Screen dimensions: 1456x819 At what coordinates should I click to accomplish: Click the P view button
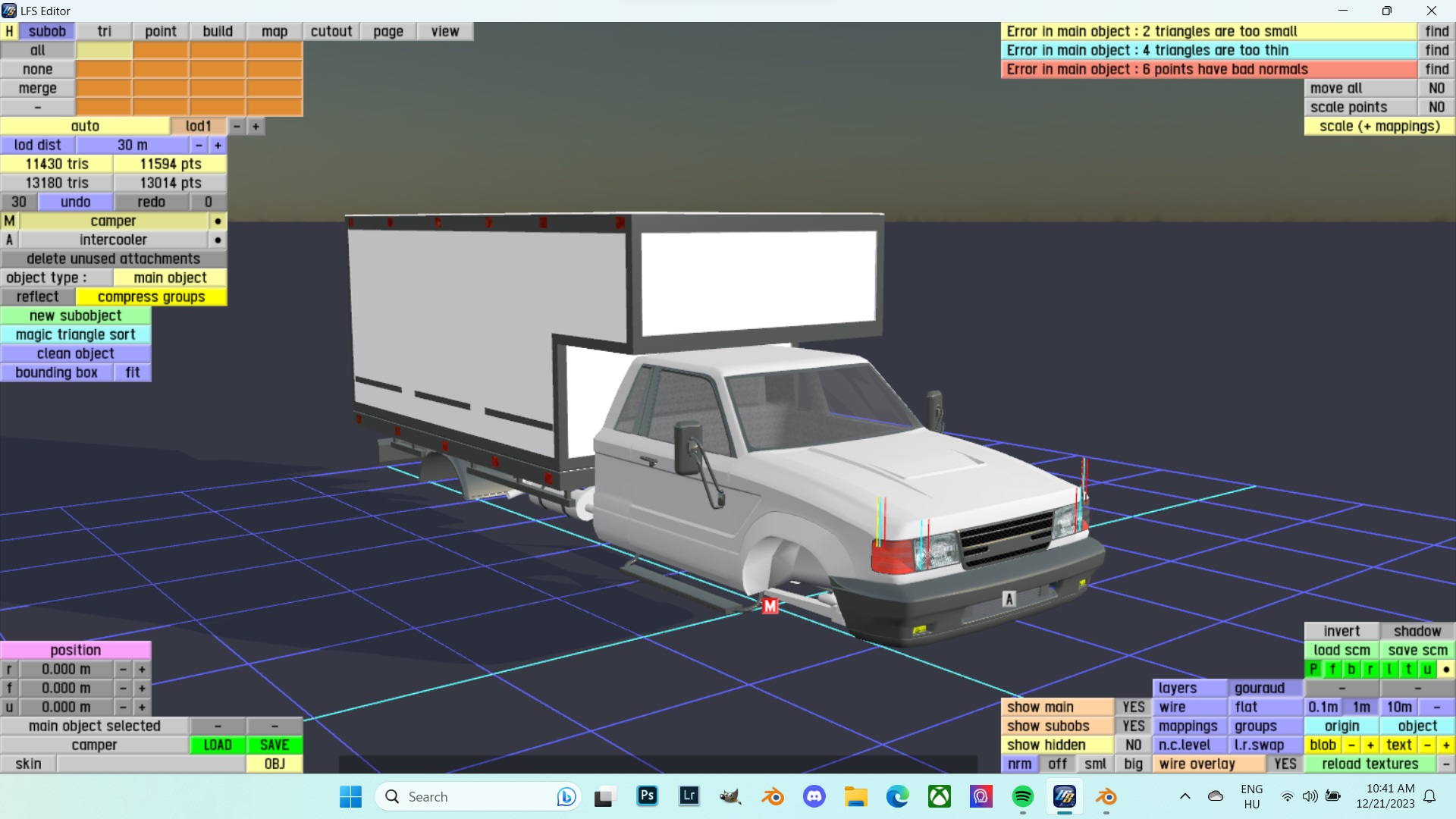[1313, 669]
